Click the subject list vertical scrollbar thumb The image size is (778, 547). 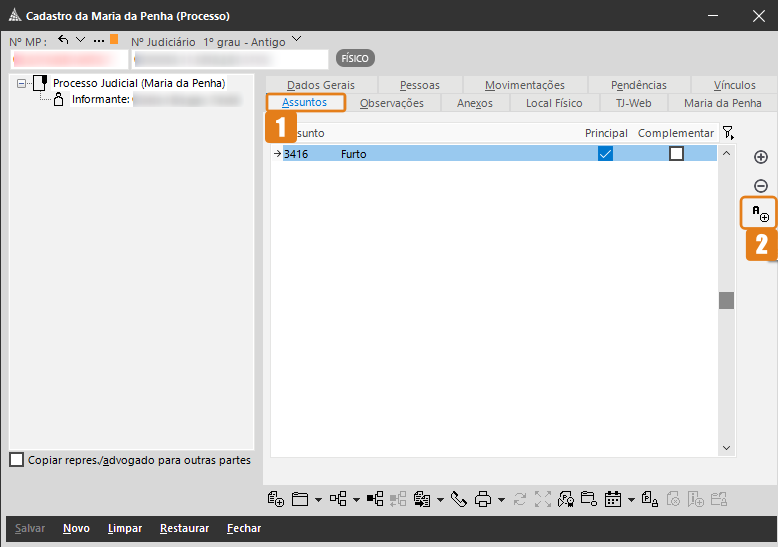727,300
